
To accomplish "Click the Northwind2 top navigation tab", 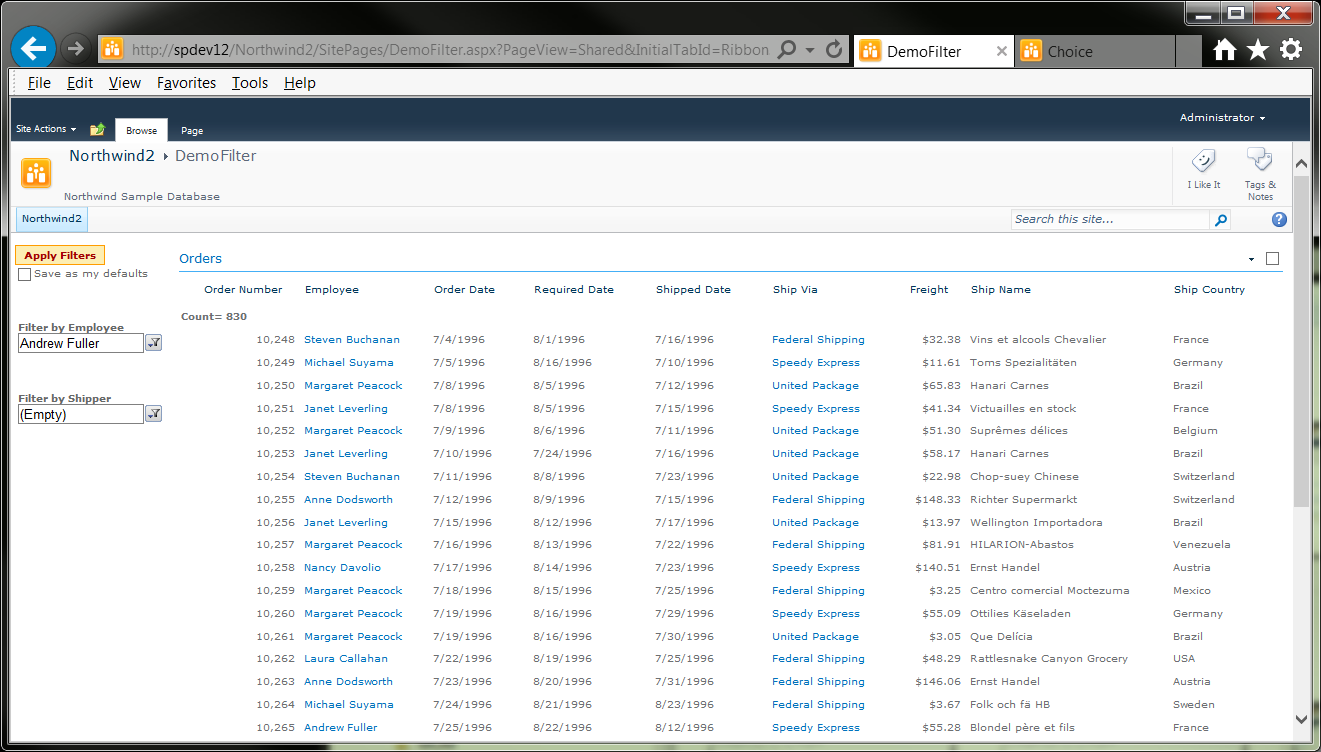I will pyautogui.click(x=52, y=219).
